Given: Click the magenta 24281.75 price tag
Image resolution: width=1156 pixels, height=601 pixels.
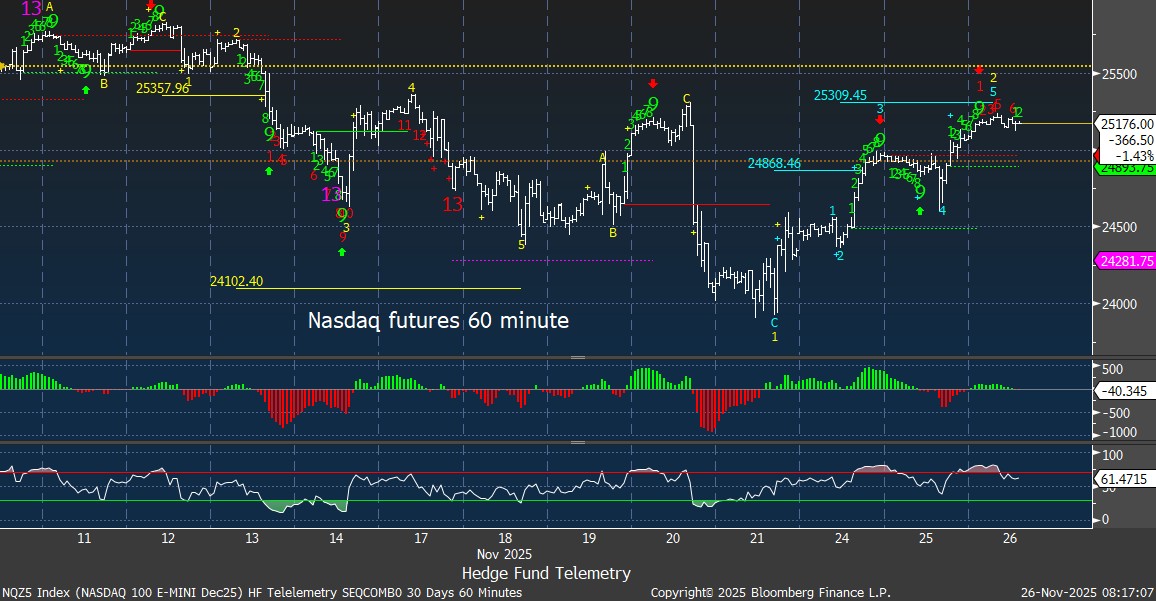Looking at the screenshot, I should pyautogui.click(x=1126, y=260).
